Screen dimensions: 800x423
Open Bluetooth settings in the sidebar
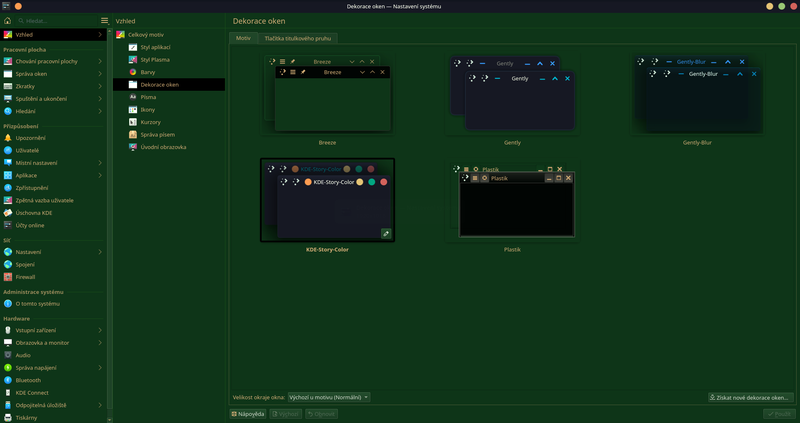28,380
